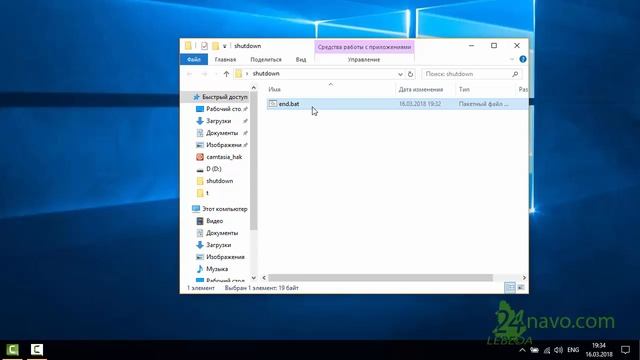Refresh the shutdown folder view
Viewport: 640px width, 360px height.
(x=410, y=74)
